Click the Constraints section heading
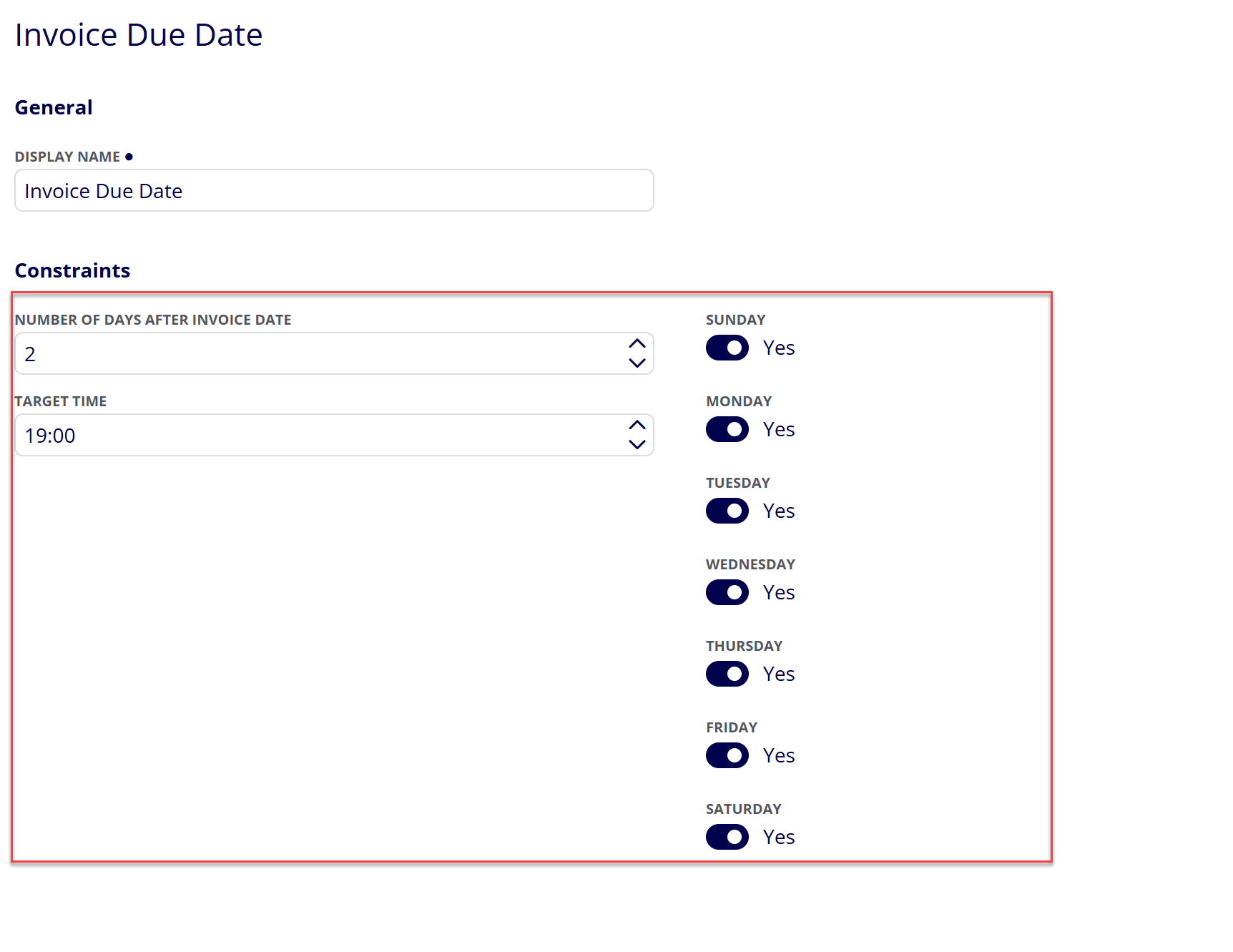Screen dimensions: 1233x952 click(72, 270)
